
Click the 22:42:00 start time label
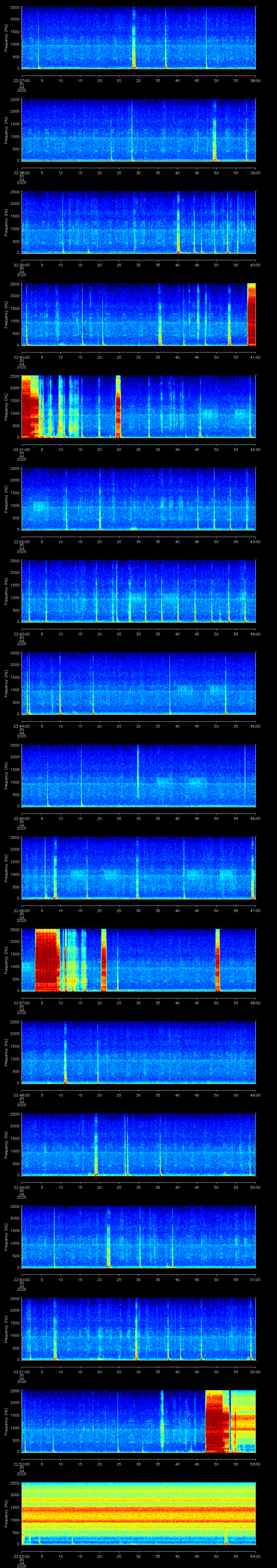21,542
